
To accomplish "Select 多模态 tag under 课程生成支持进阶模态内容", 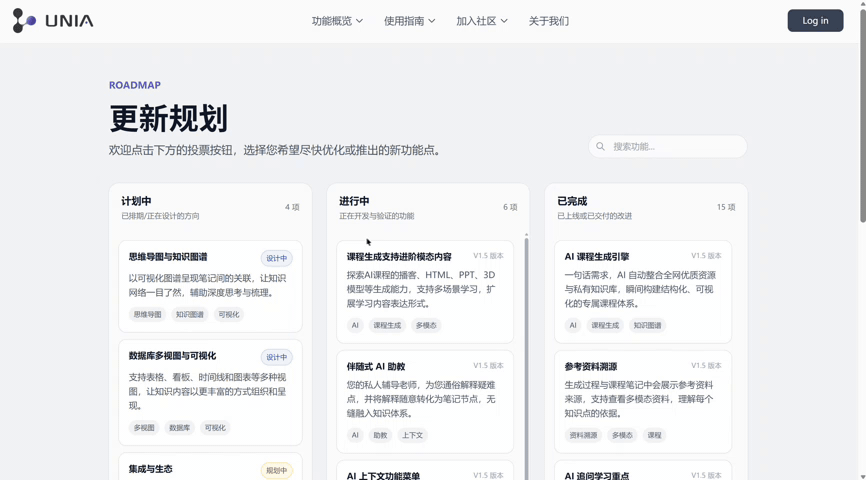I will click(426, 325).
